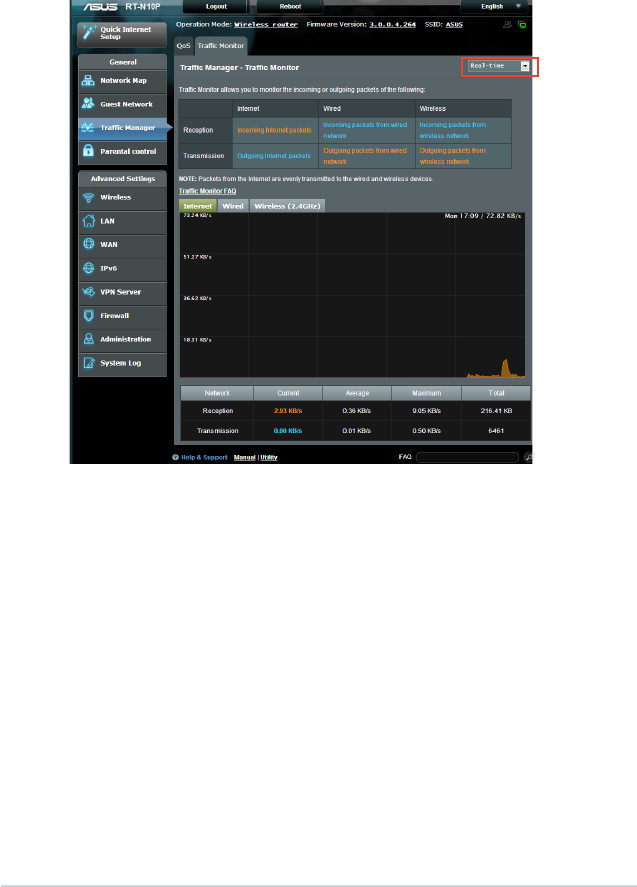The width and height of the screenshot is (637, 887).
Task: Click the Help & Support question icon
Action: point(175,457)
